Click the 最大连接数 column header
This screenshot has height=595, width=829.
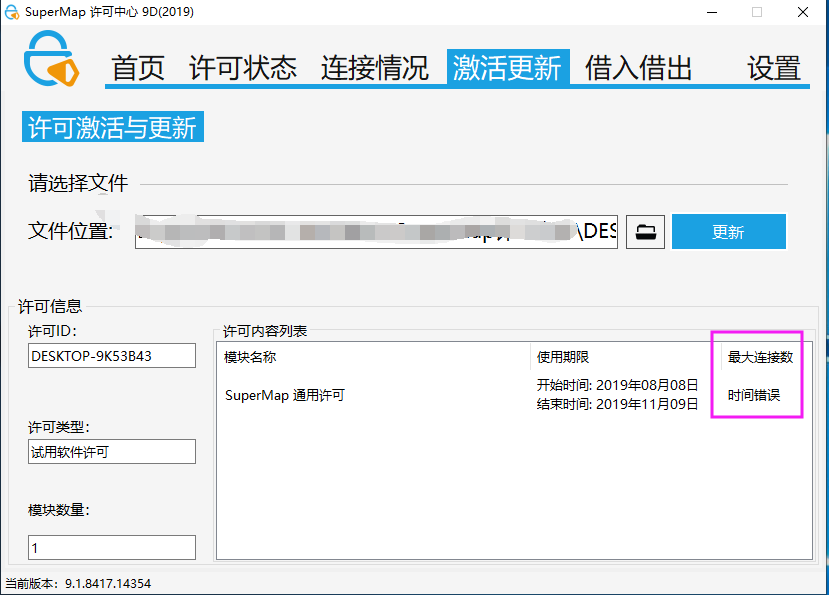760,358
